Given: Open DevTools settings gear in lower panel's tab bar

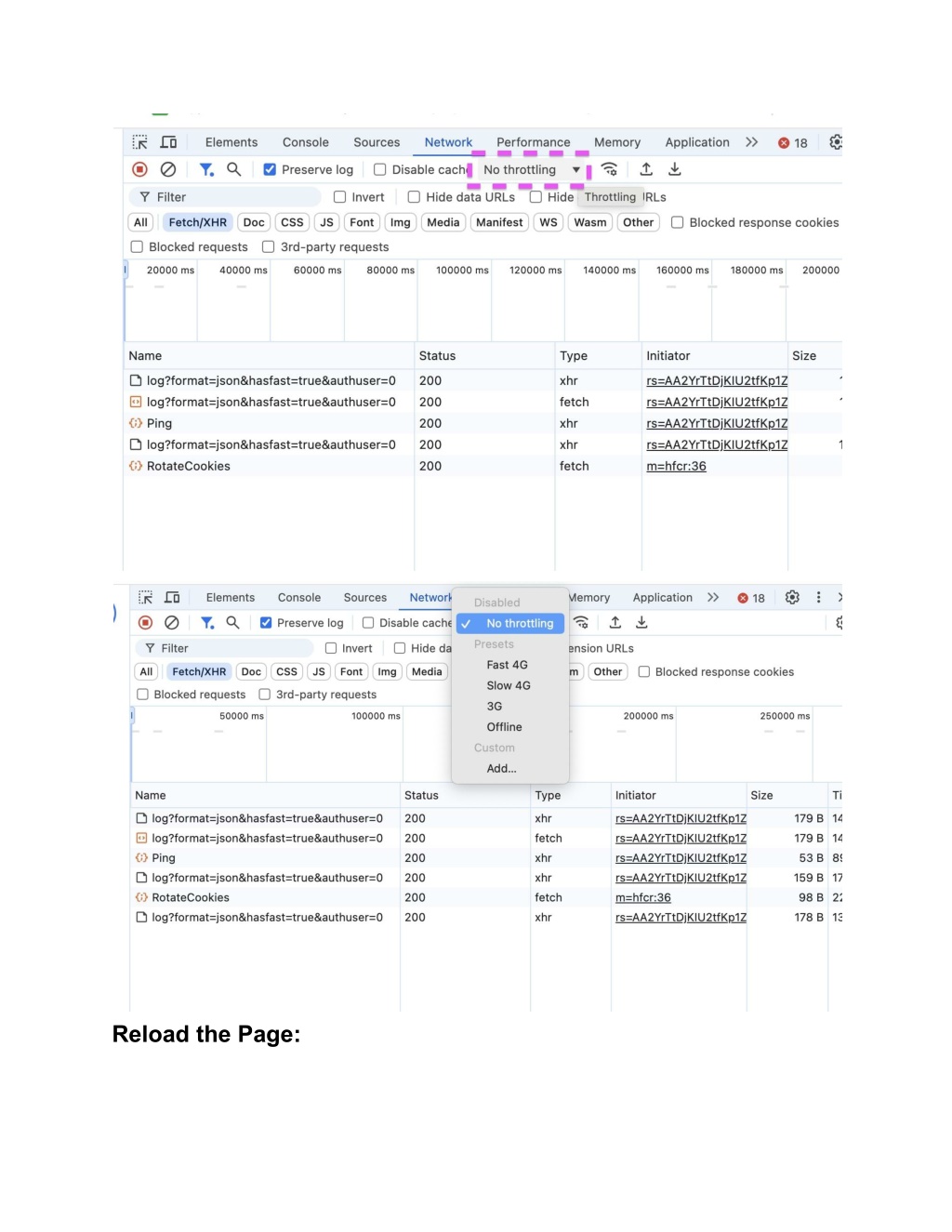Looking at the screenshot, I should (792, 598).
